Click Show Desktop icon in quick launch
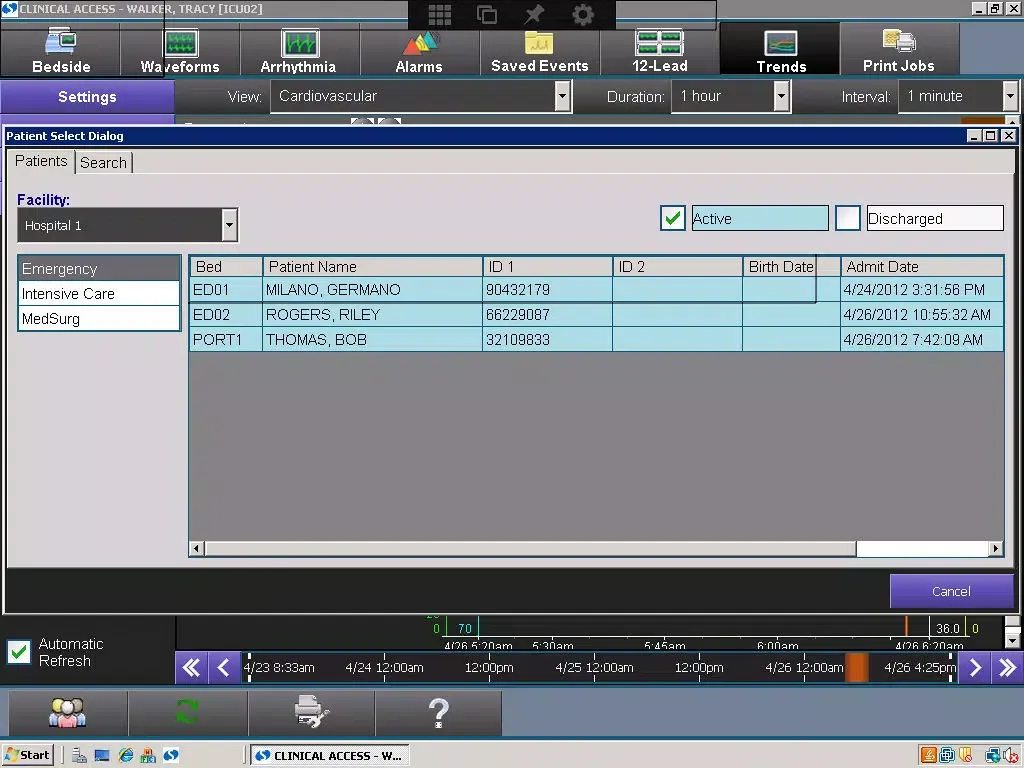1024x768 pixels. tap(102, 756)
